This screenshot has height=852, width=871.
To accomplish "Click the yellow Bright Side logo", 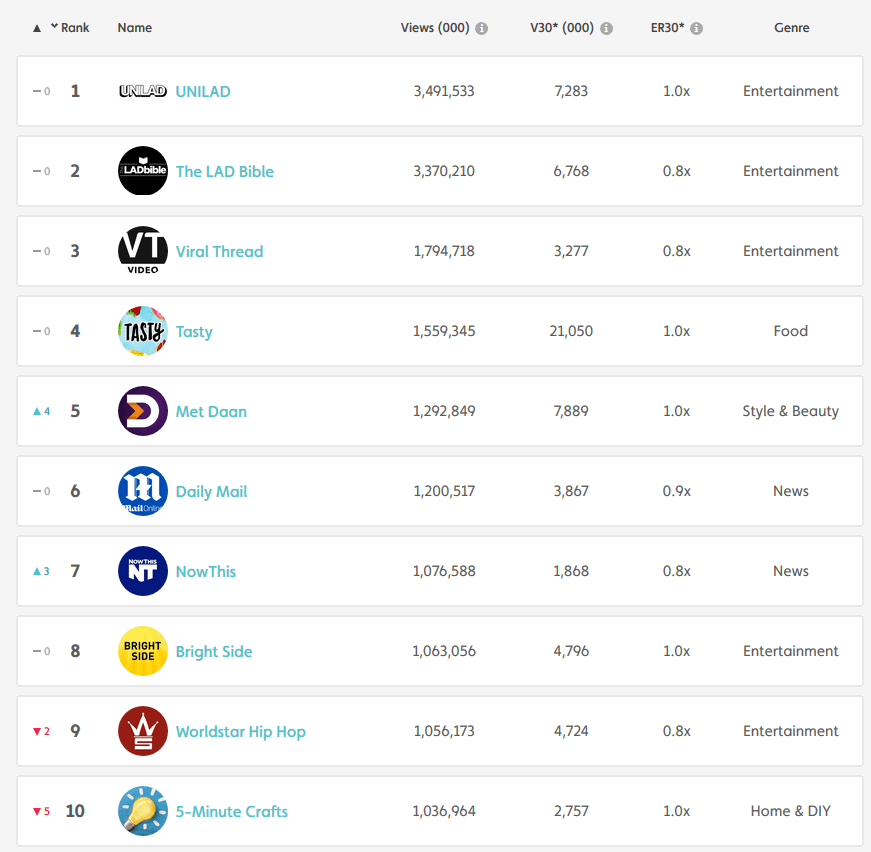I will tap(142, 651).
